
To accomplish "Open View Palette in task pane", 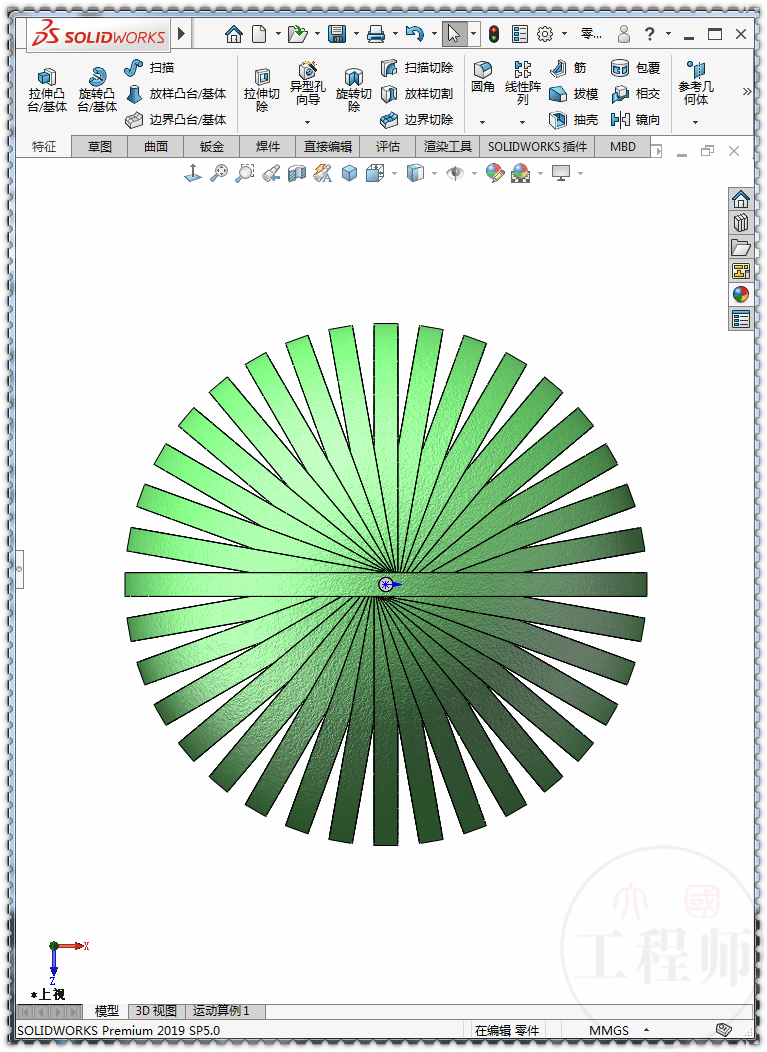I will [x=741, y=271].
